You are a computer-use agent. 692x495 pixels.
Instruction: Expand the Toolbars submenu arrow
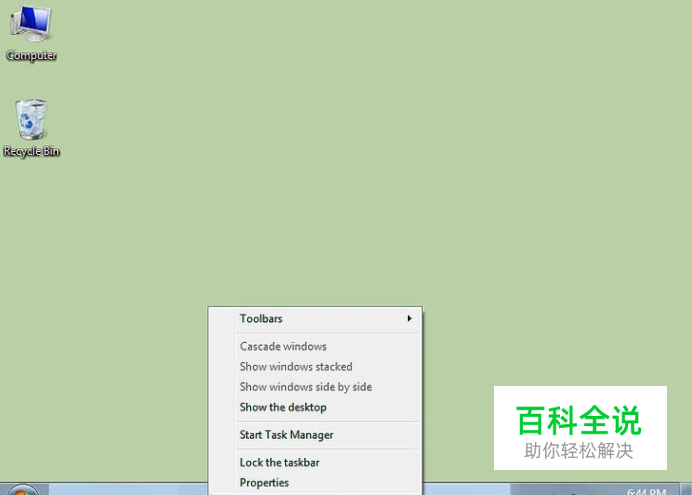(410, 319)
